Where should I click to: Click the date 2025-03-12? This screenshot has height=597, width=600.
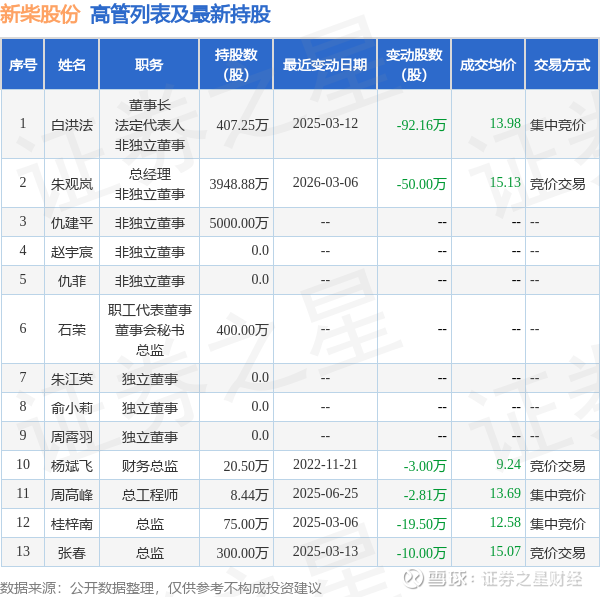tap(325, 124)
